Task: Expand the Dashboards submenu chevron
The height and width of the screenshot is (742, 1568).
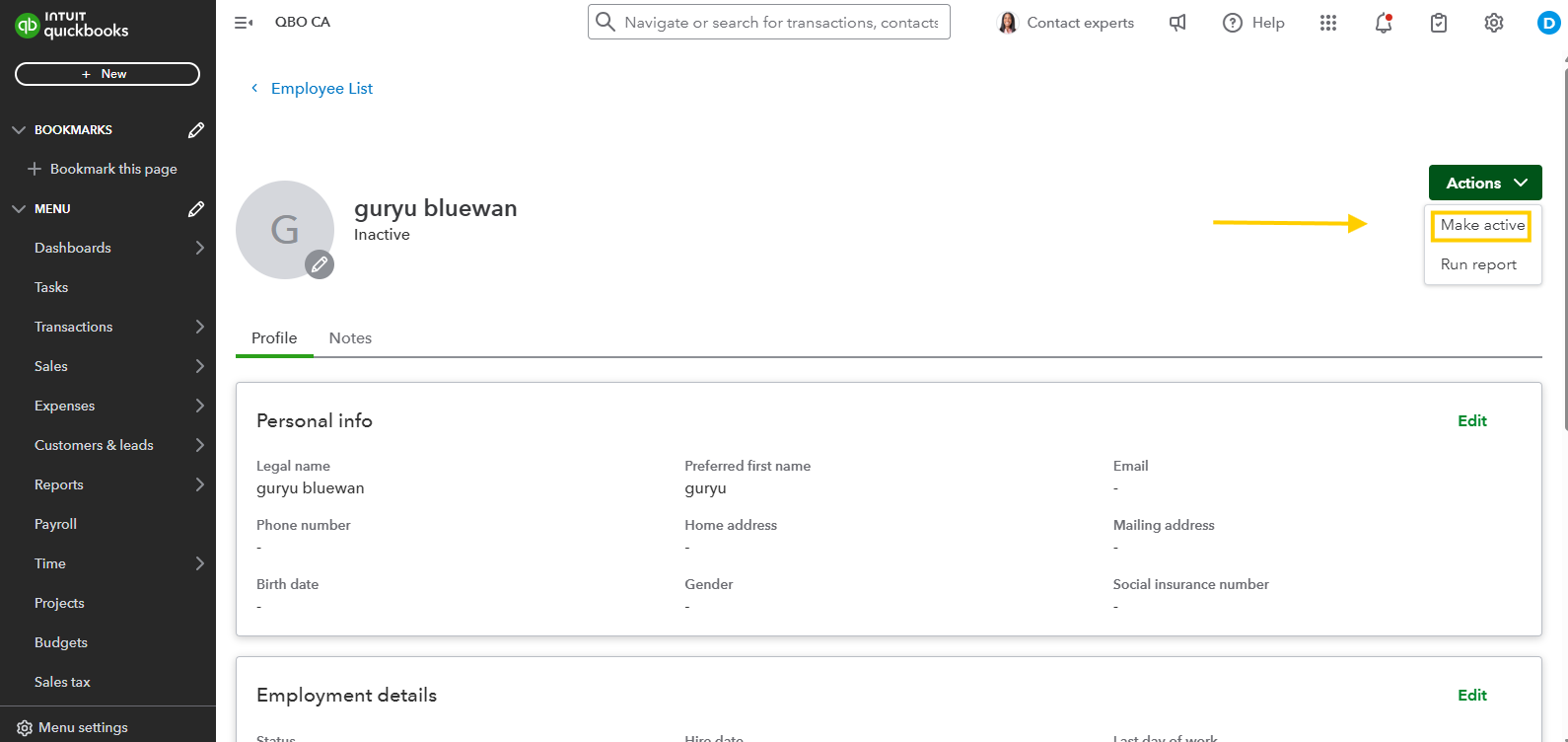Action: [x=200, y=248]
